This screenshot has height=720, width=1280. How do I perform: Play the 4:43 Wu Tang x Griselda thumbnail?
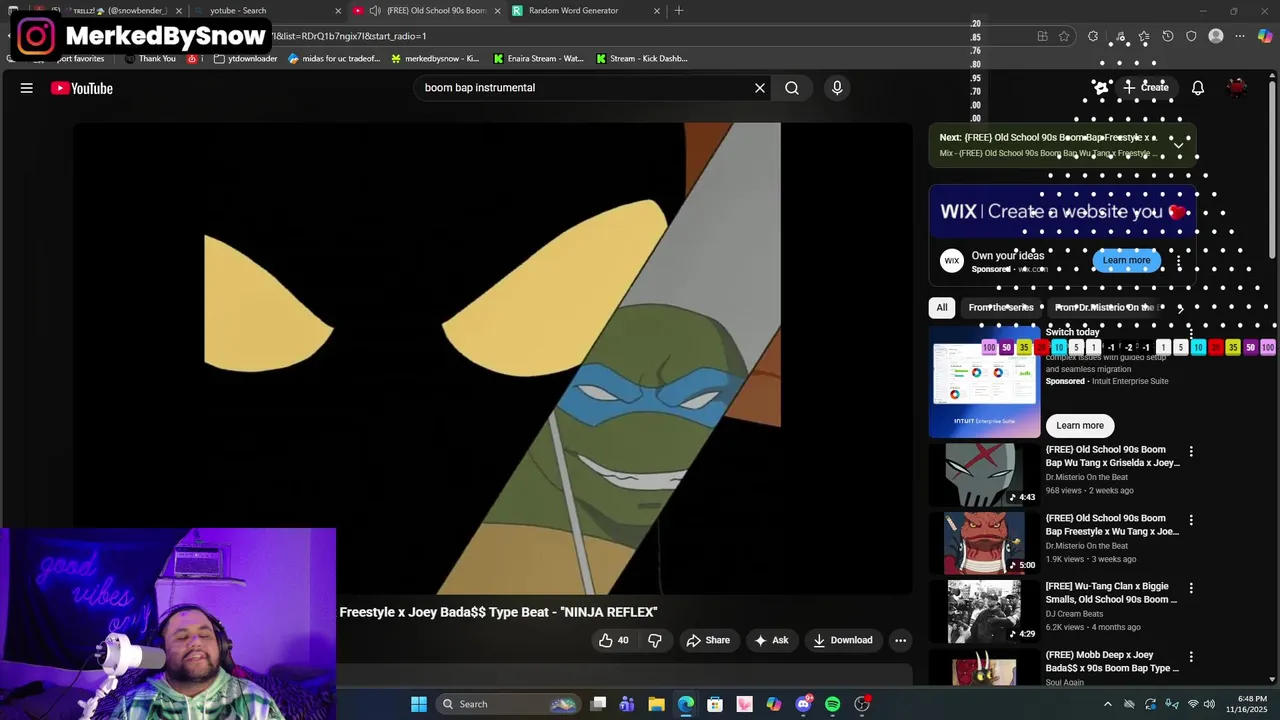click(x=984, y=474)
